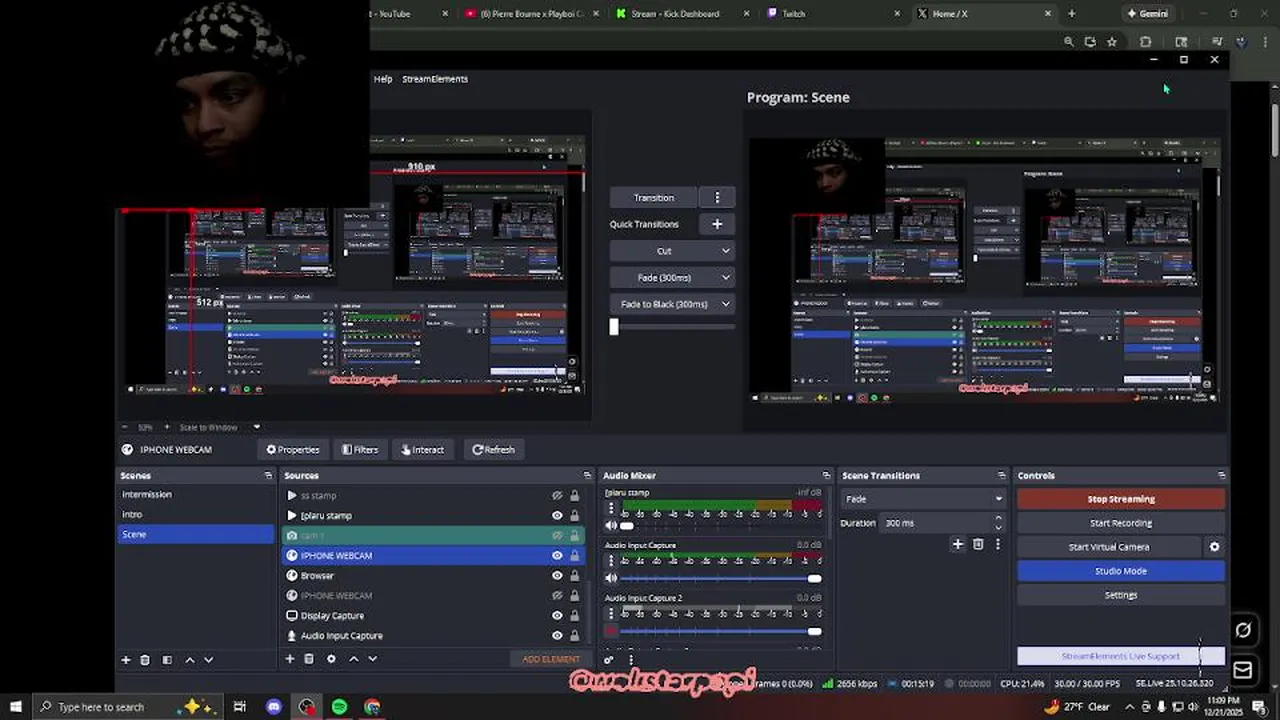Open source properties gear in the Sources toolbar
1280x720 pixels.
[x=331, y=659]
